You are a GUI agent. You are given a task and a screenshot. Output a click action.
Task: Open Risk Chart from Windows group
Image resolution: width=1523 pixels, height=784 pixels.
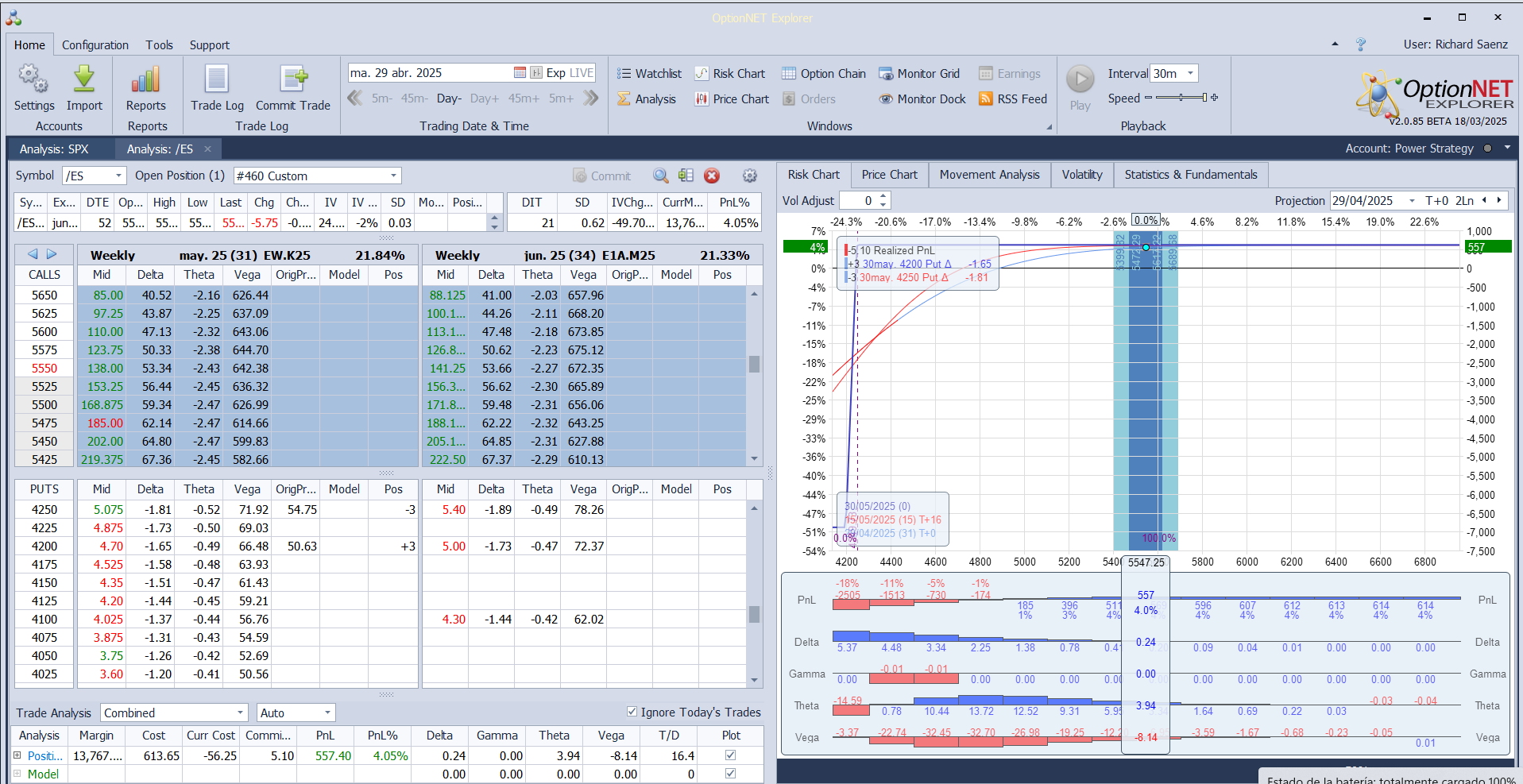[730, 73]
